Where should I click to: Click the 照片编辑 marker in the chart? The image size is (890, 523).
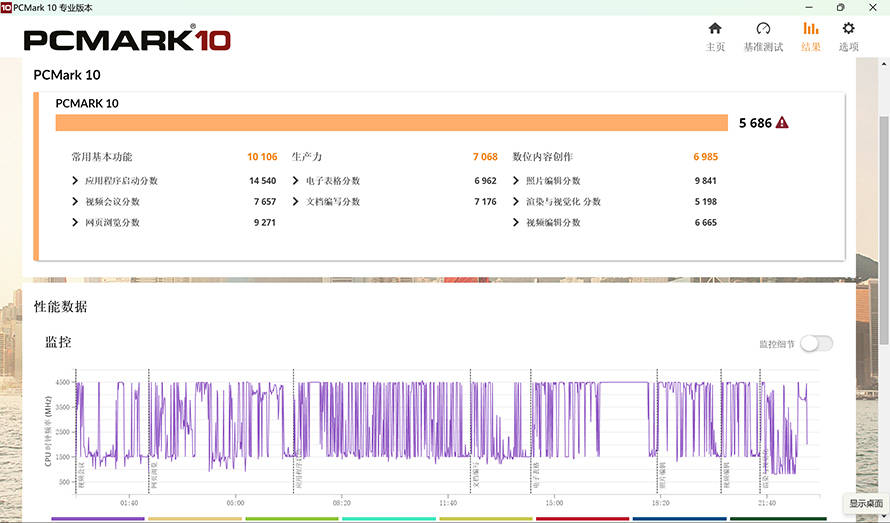662,475
